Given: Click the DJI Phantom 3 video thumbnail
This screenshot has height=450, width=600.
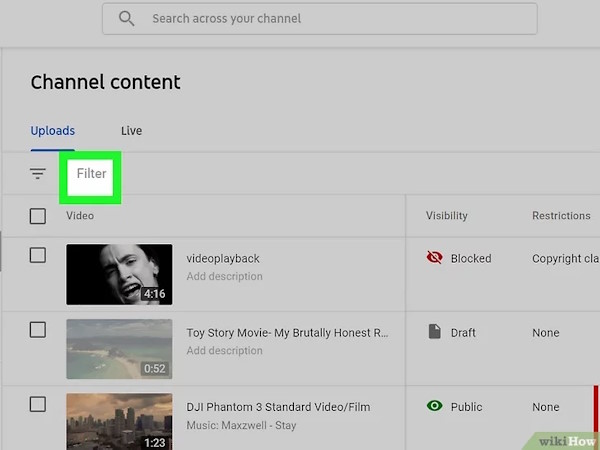Looking at the screenshot, I should click(x=119, y=421).
